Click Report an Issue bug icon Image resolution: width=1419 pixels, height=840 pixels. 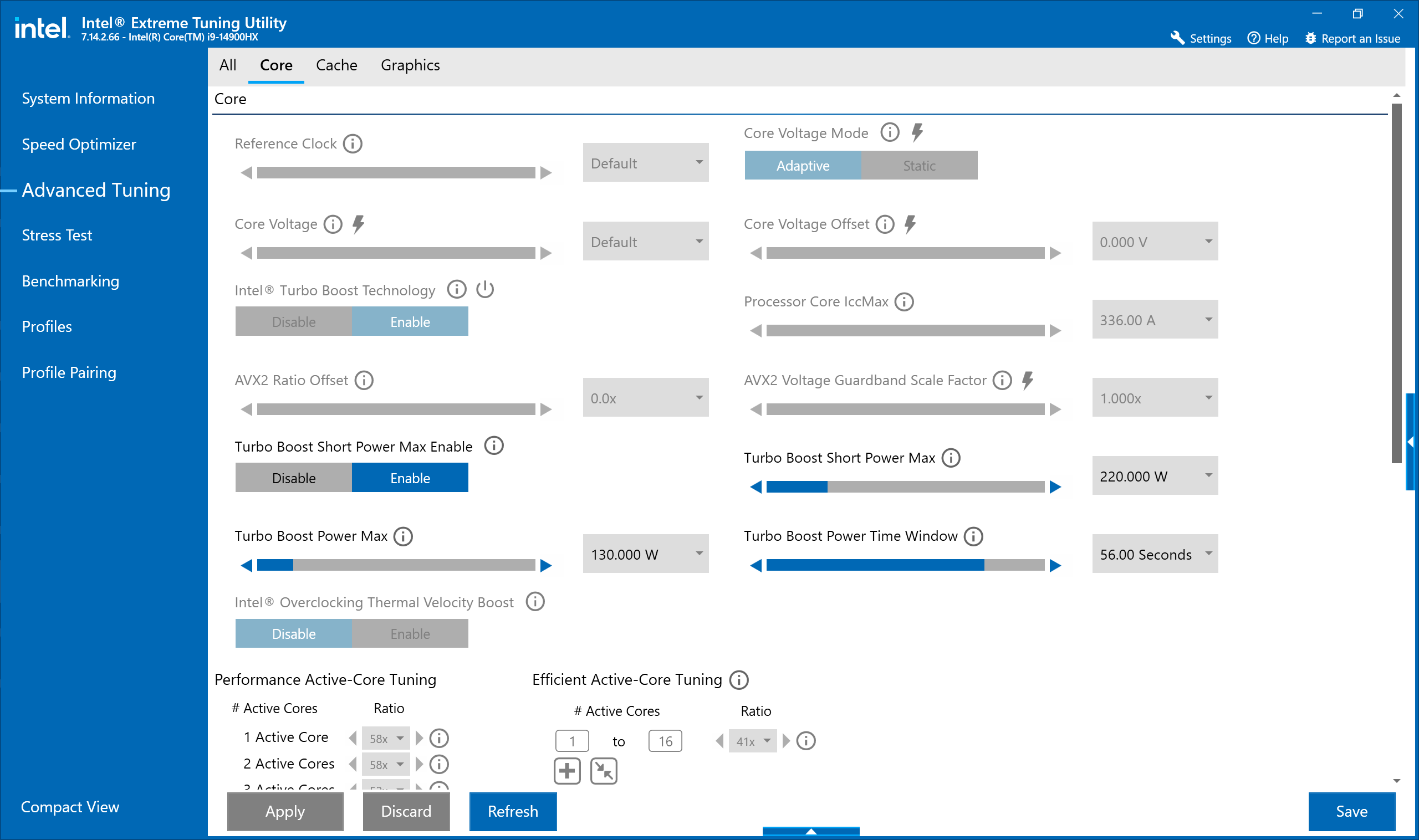click(1311, 38)
